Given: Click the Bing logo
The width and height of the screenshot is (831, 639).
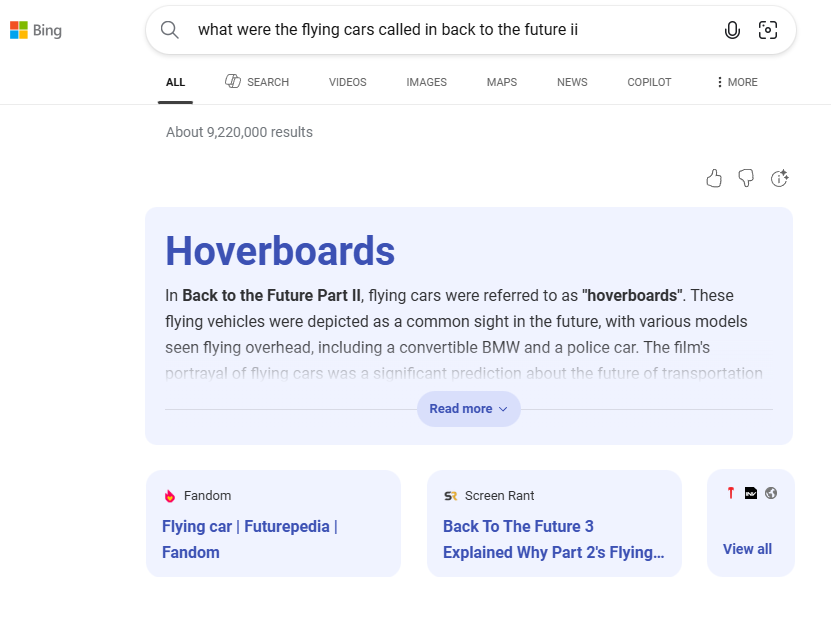Looking at the screenshot, I should (x=36, y=30).
